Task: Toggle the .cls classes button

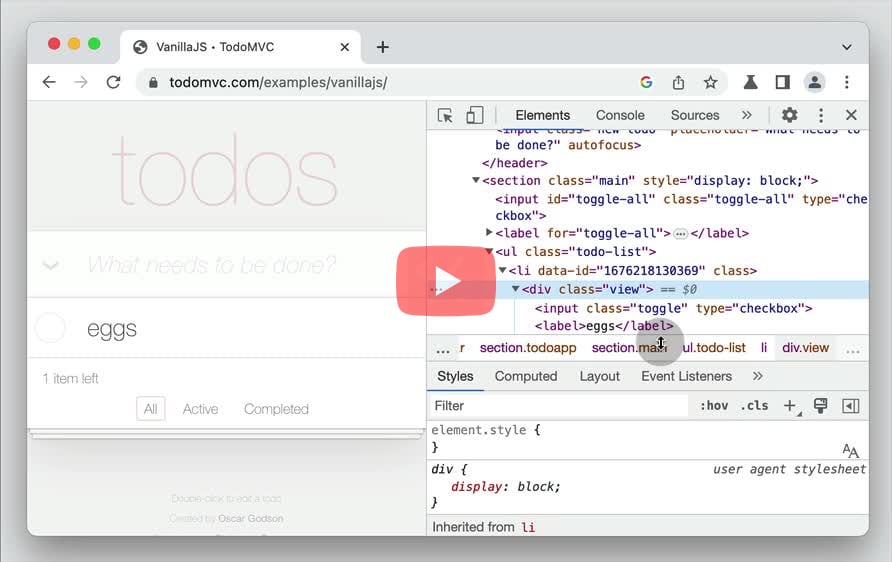Action: click(754, 406)
